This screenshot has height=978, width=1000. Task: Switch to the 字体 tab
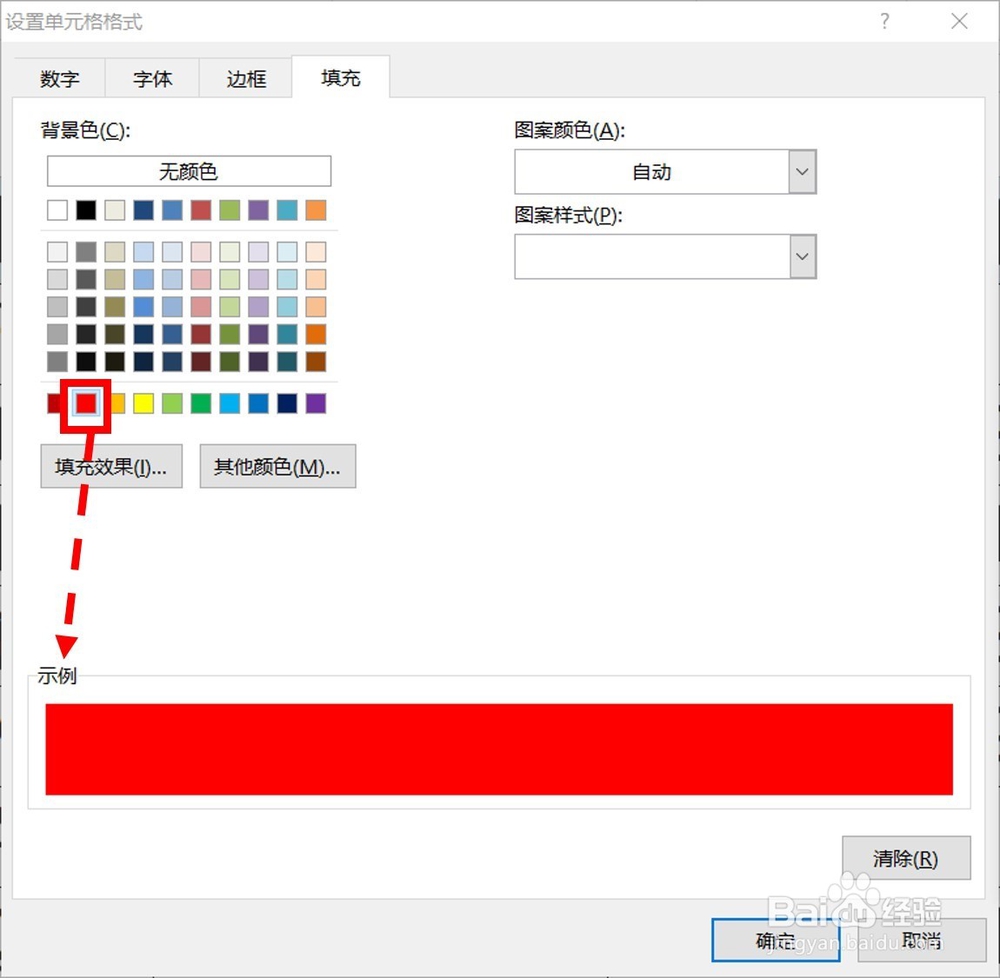(152, 78)
